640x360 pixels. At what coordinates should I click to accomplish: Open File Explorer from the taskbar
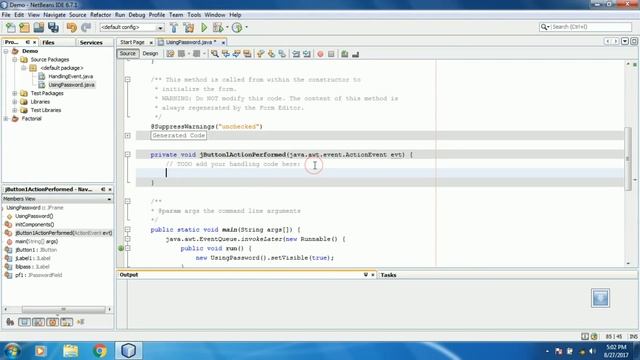[x=71, y=351]
